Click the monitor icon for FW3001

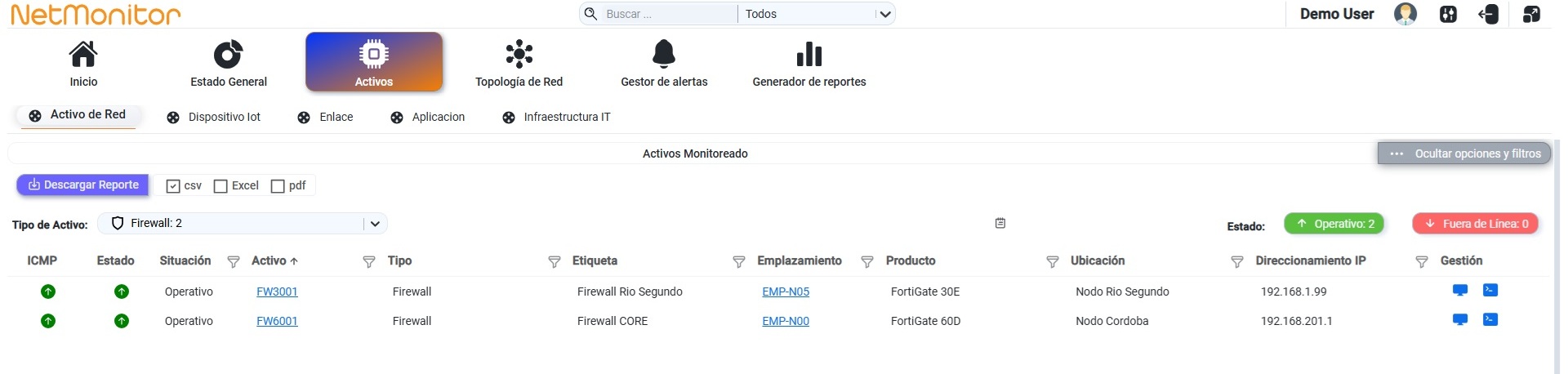[1460, 290]
